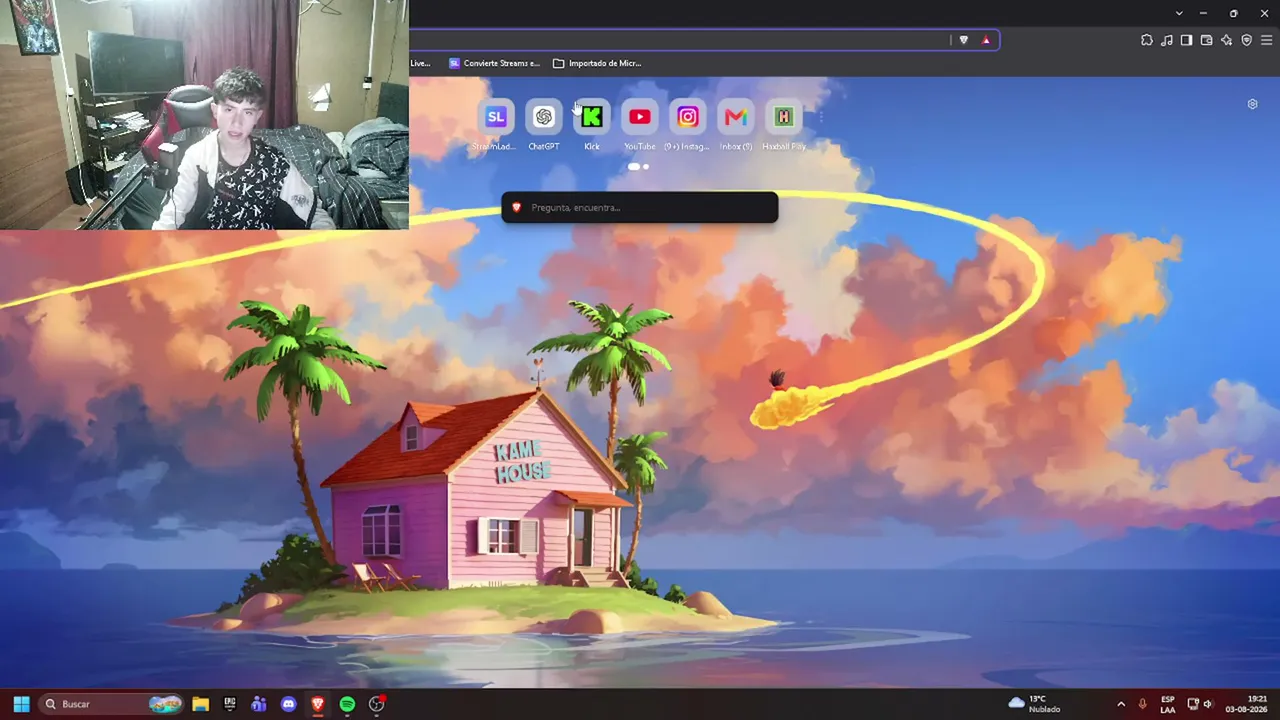Open the OBS Studio taskbar icon
Screen dimensions: 1280x720
click(377, 704)
